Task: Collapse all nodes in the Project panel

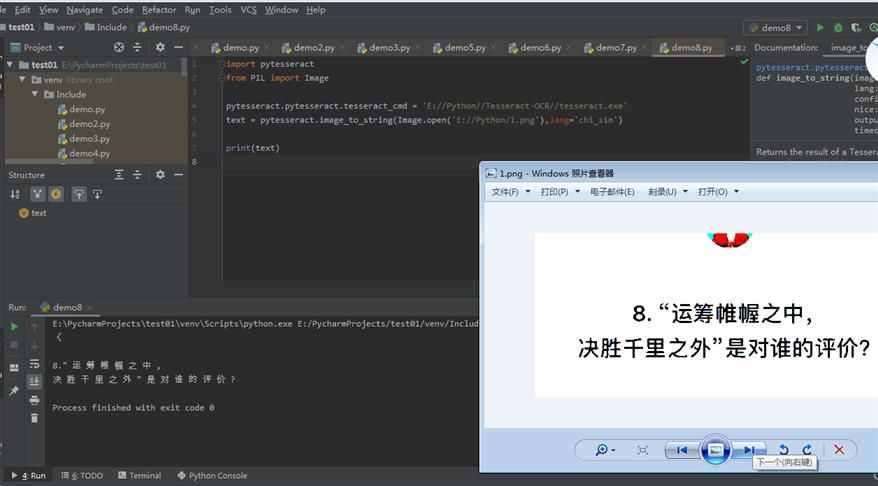Action: 137,48
